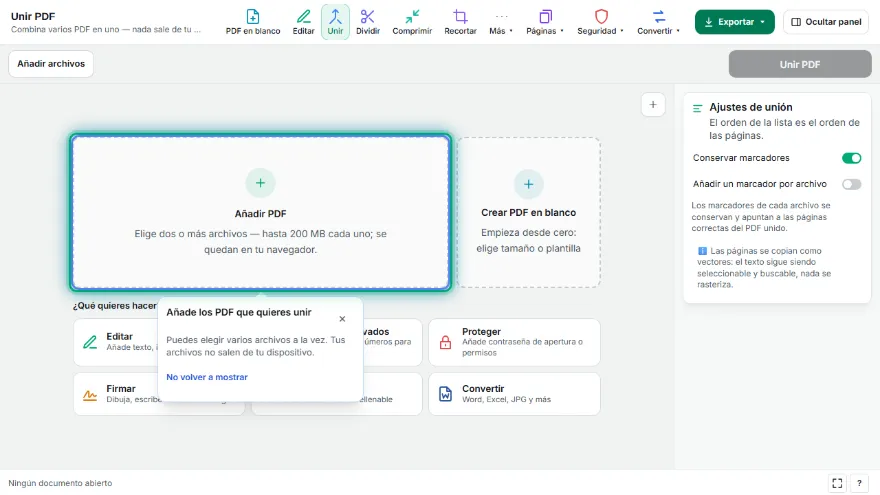The height and width of the screenshot is (495, 880).
Task: Toggle Conservar marcadores switch off
Action: point(851,158)
